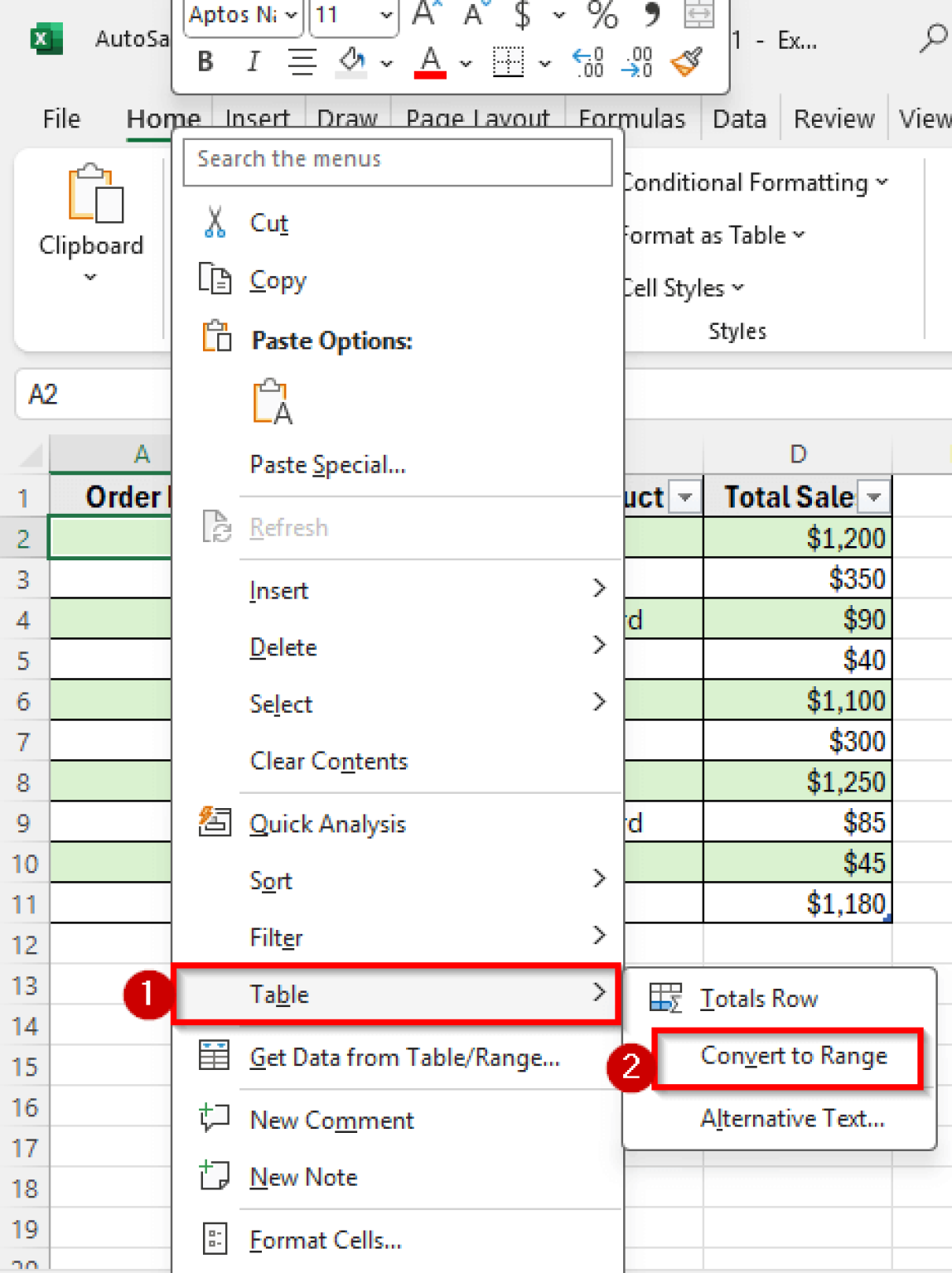Click inside the Search the menus field

tap(398, 159)
